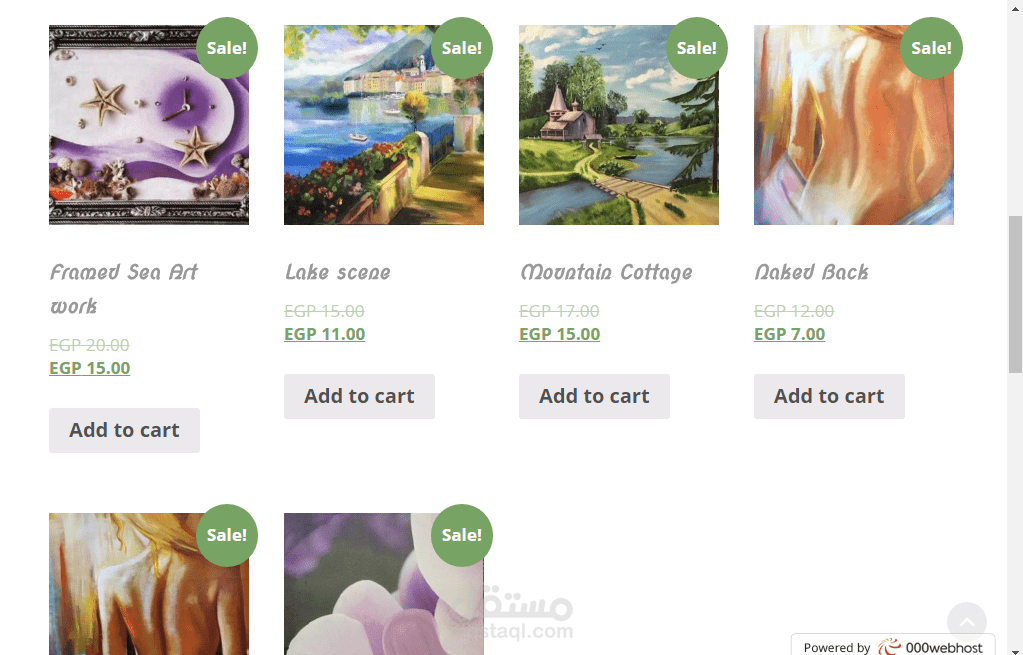Click the page vertical scrollbar thumb
The height and width of the screenshot is (655, 1023).
1015,294
